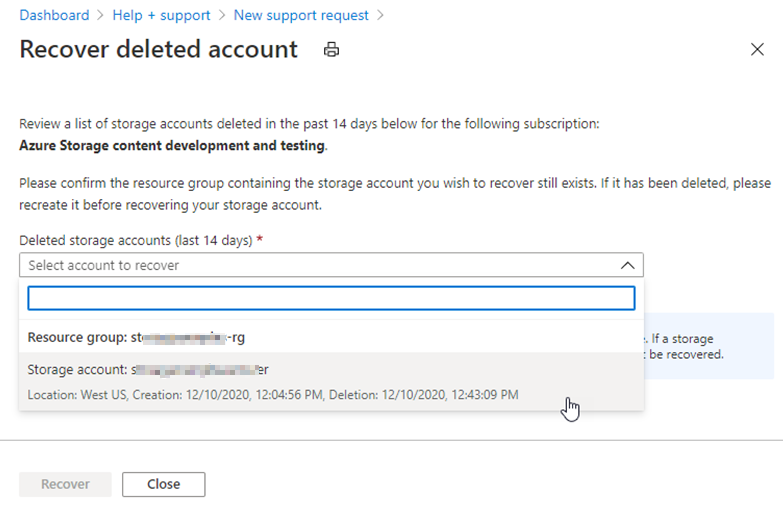Click the 'Recover deleted account' page title
Viewport: 783px width, 511px height.
[x=158, y=50]
